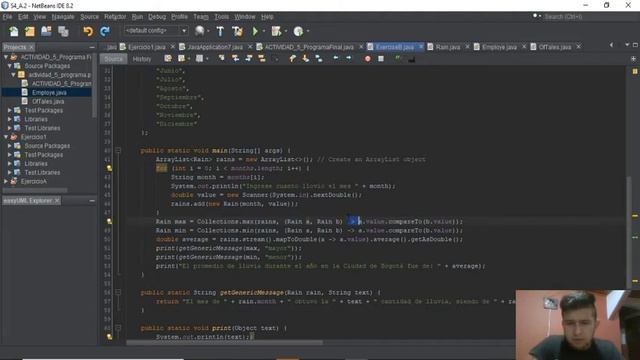Switch to the Rain.java tab
Screen dimensions: 640x360
[448, 47]
